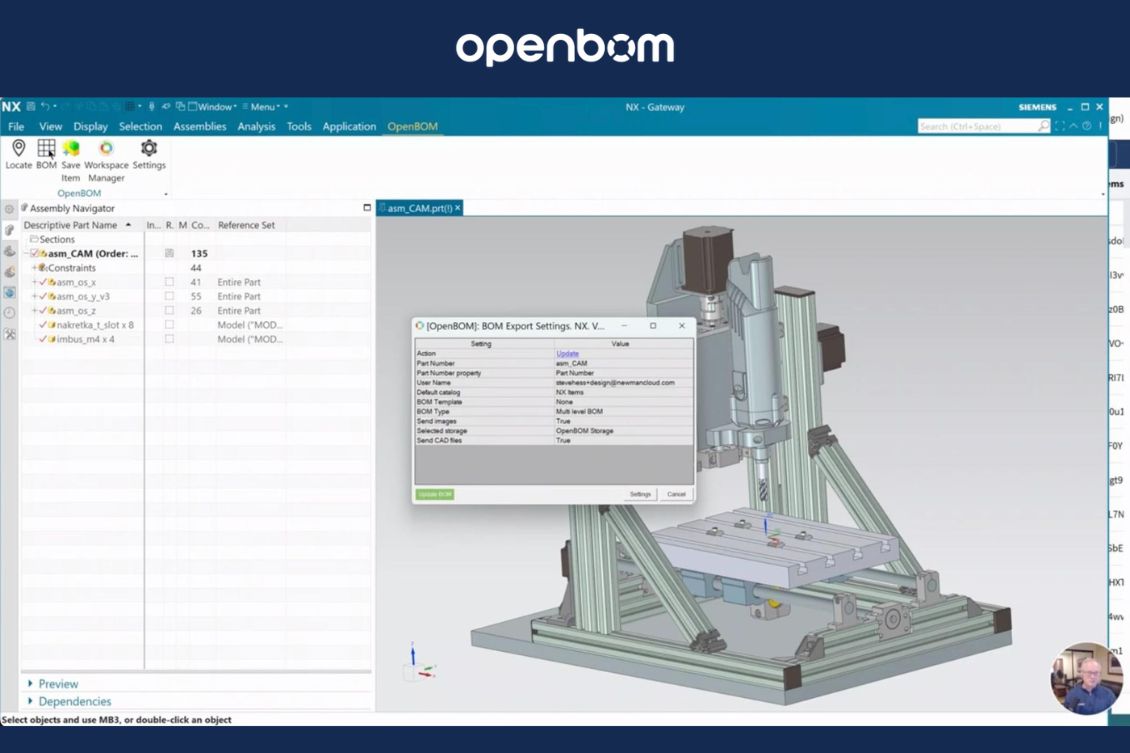Image resolution: width=1130 pixels, height=753 pixels.
Task: Open the View tab
Action: click(x=50, y=126)
